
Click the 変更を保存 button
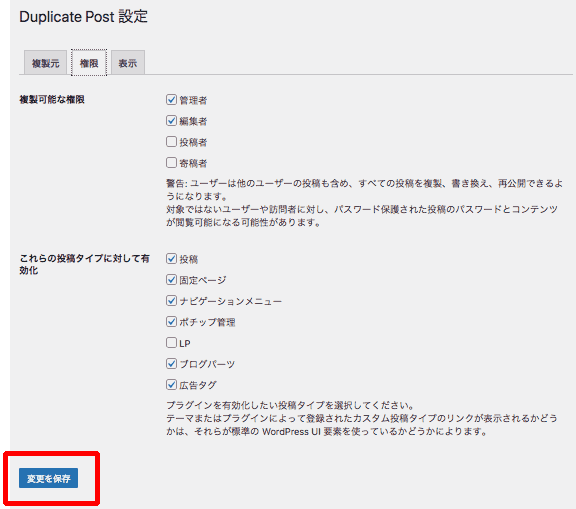coord(48,478)
